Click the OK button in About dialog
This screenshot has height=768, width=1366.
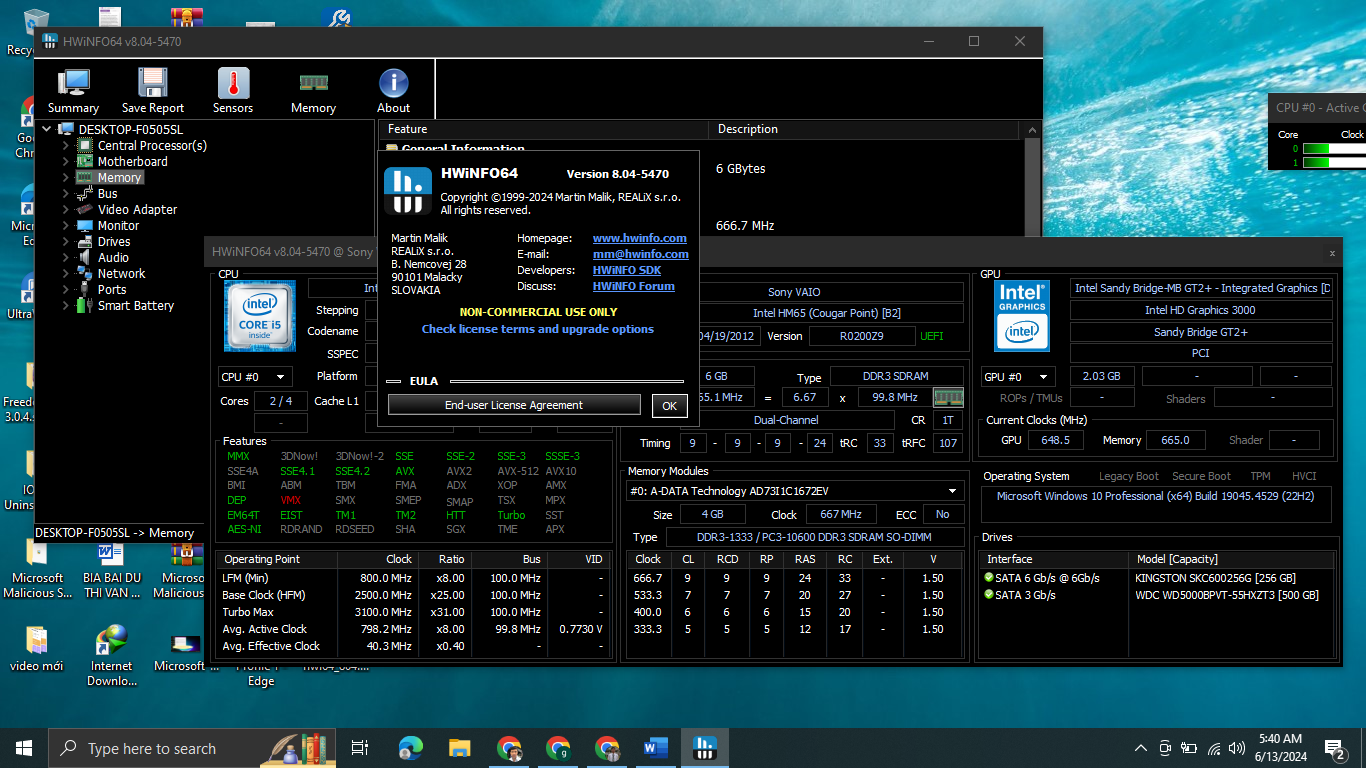click(669, 405)
